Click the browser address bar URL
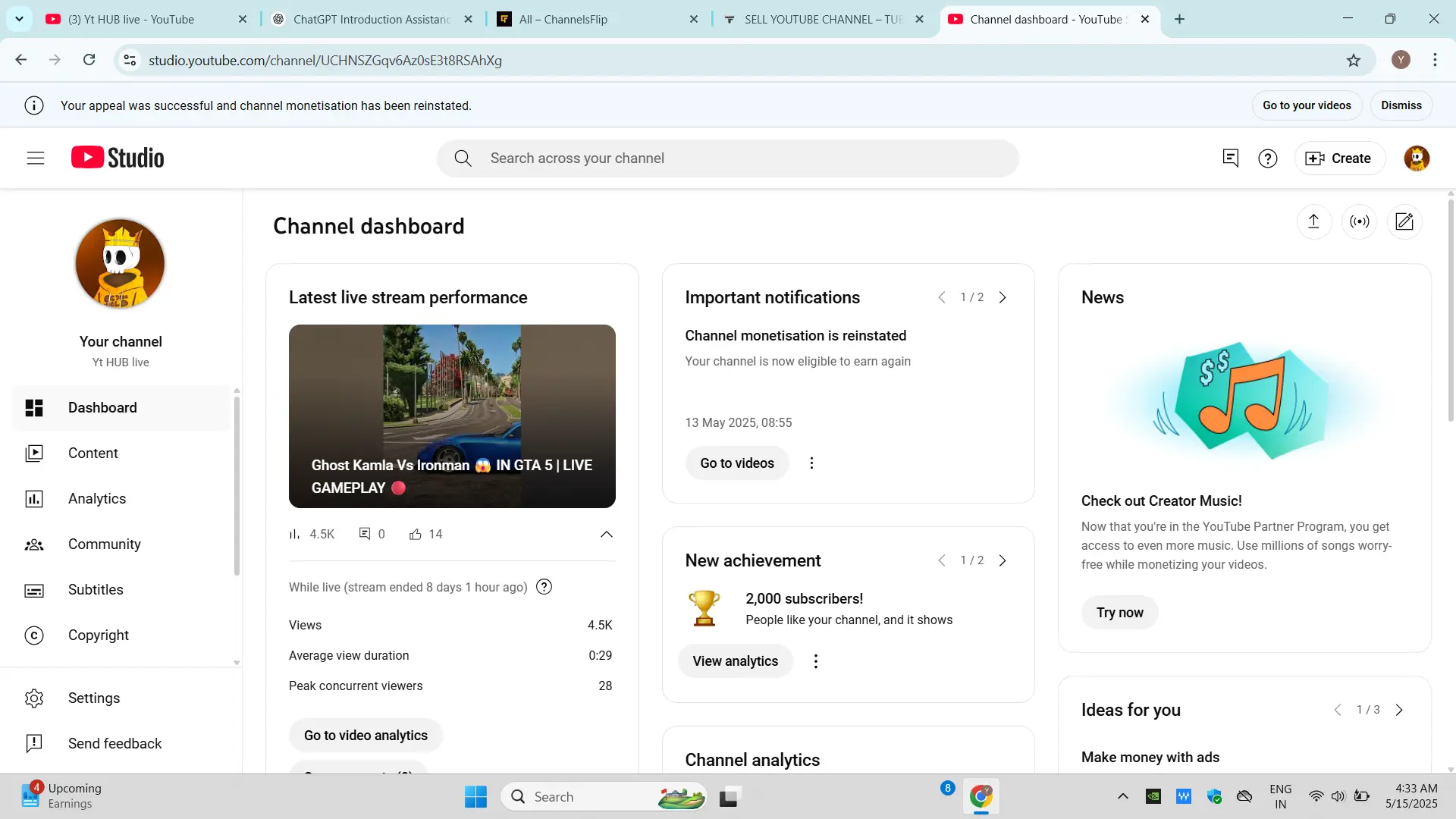This screenshot has width=1456, height=819. [x=325, y=61]
